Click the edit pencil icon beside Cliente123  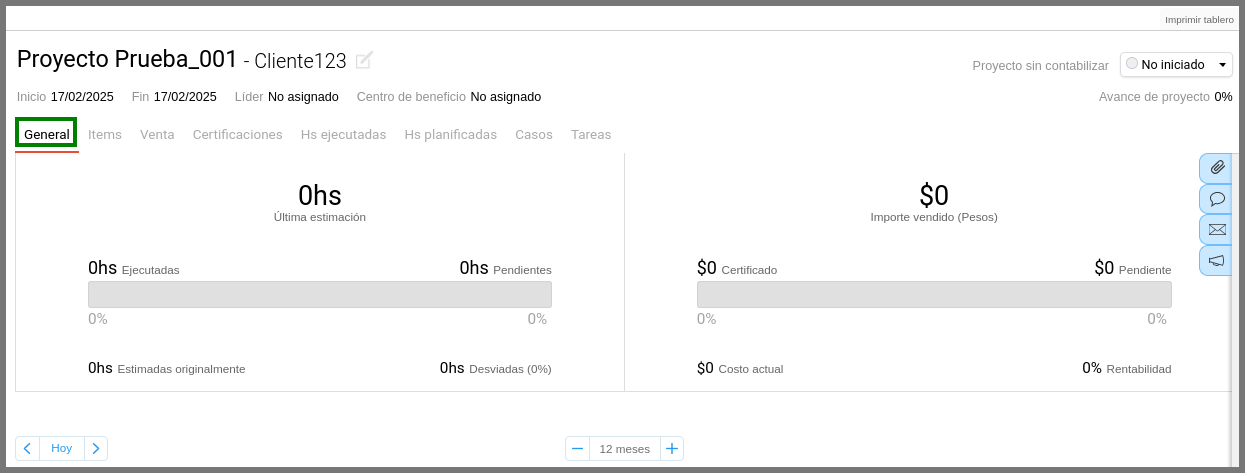coord(364,60)
